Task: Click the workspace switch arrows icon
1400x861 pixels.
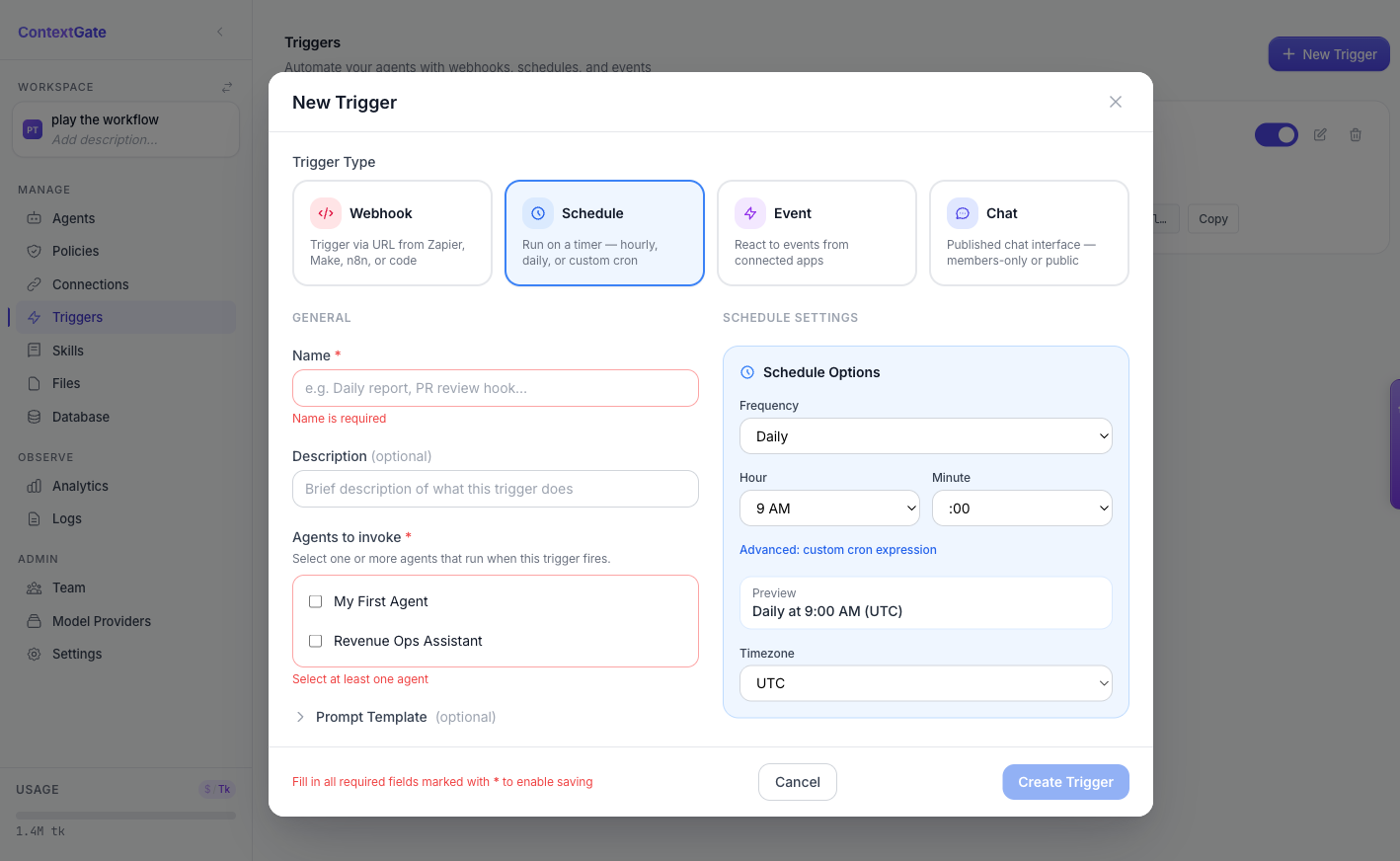Action: (227, 87)
